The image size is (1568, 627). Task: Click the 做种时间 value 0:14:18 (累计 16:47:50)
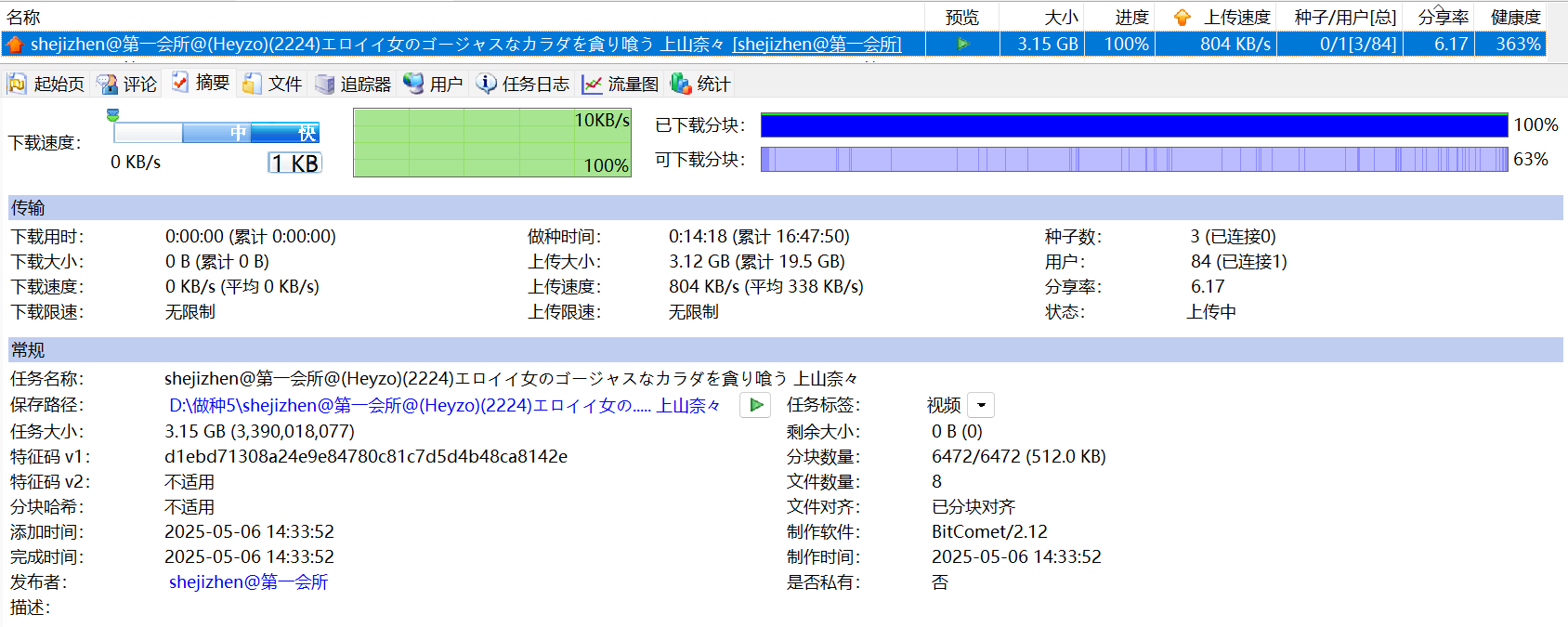pos(759,236)
